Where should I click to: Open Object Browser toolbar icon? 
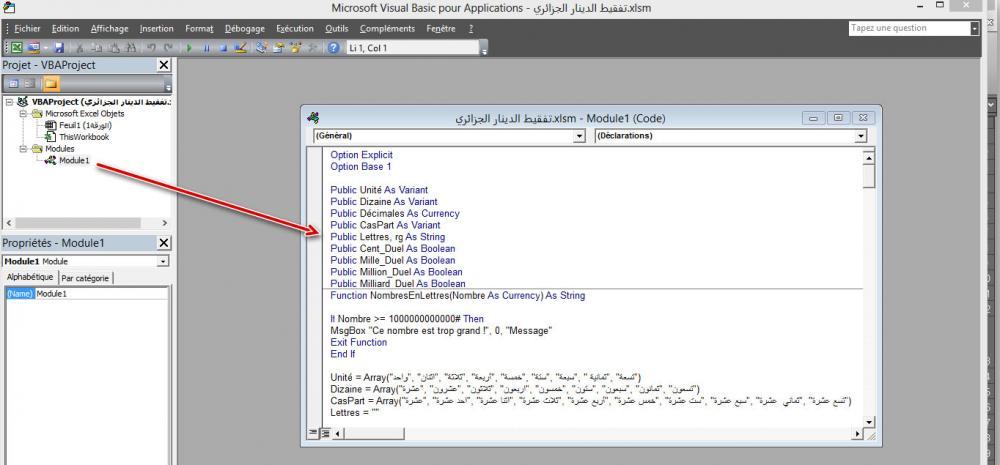click(x=296, y=48)
